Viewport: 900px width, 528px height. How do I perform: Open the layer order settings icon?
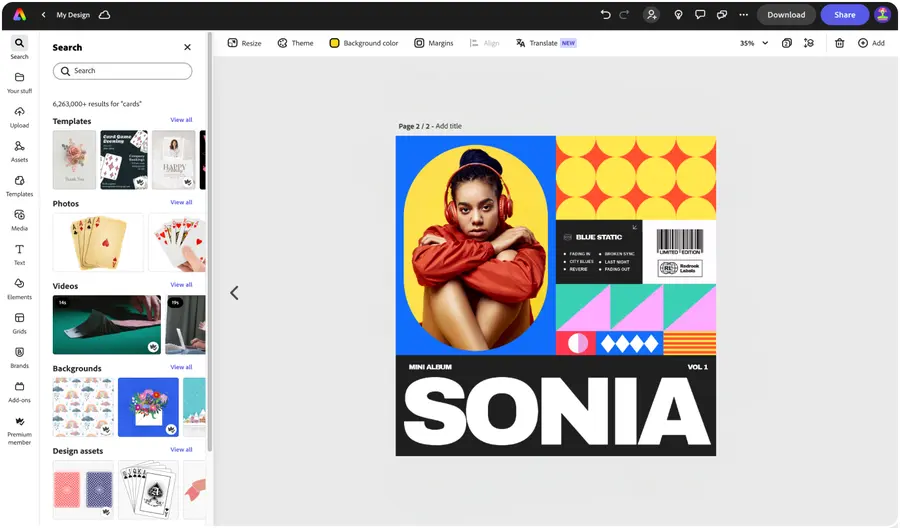click(x=809, y=43)
